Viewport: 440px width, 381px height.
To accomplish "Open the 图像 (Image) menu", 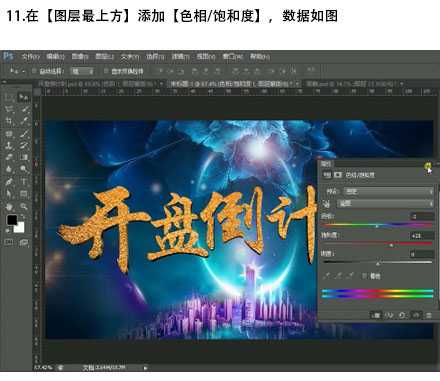I will click(80, 57).
